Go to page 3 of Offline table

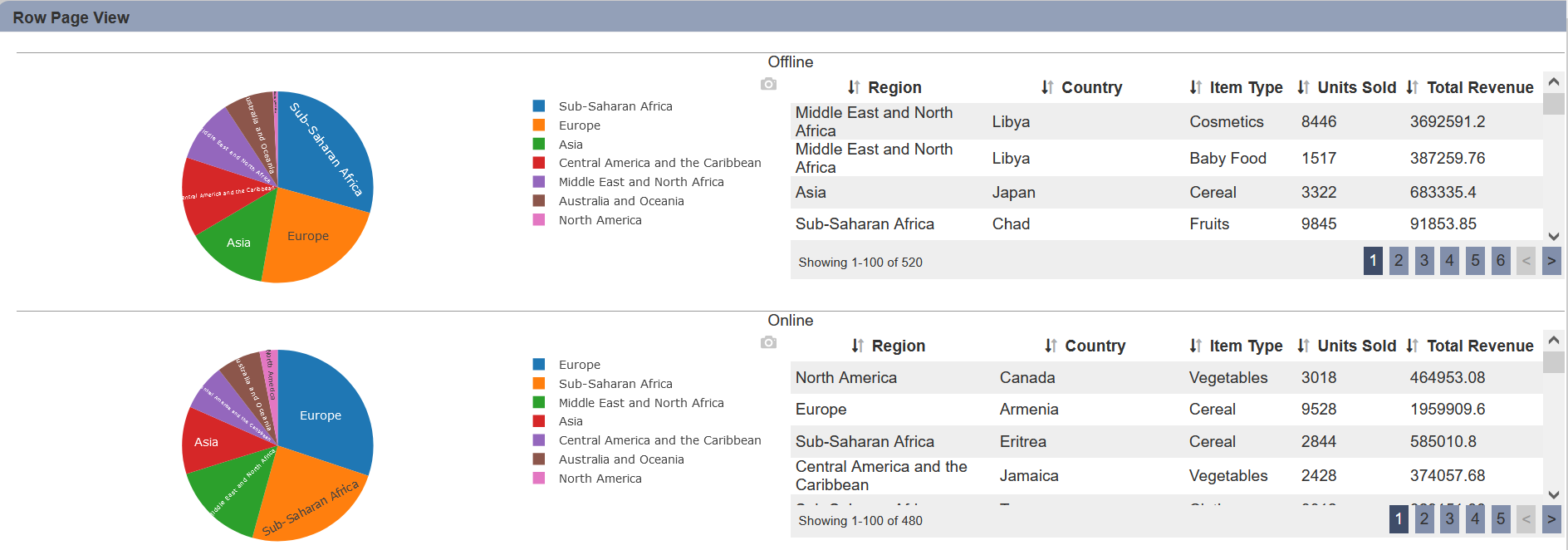(x=1424, y=261)
